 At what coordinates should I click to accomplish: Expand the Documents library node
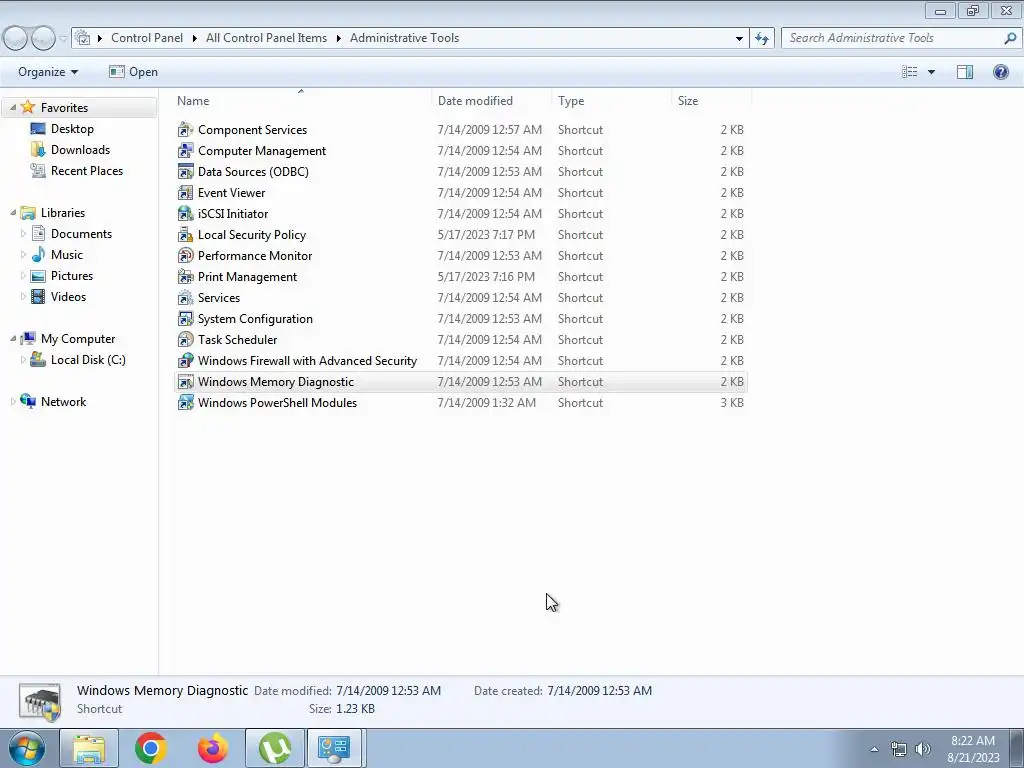click(x=24, y=233)
